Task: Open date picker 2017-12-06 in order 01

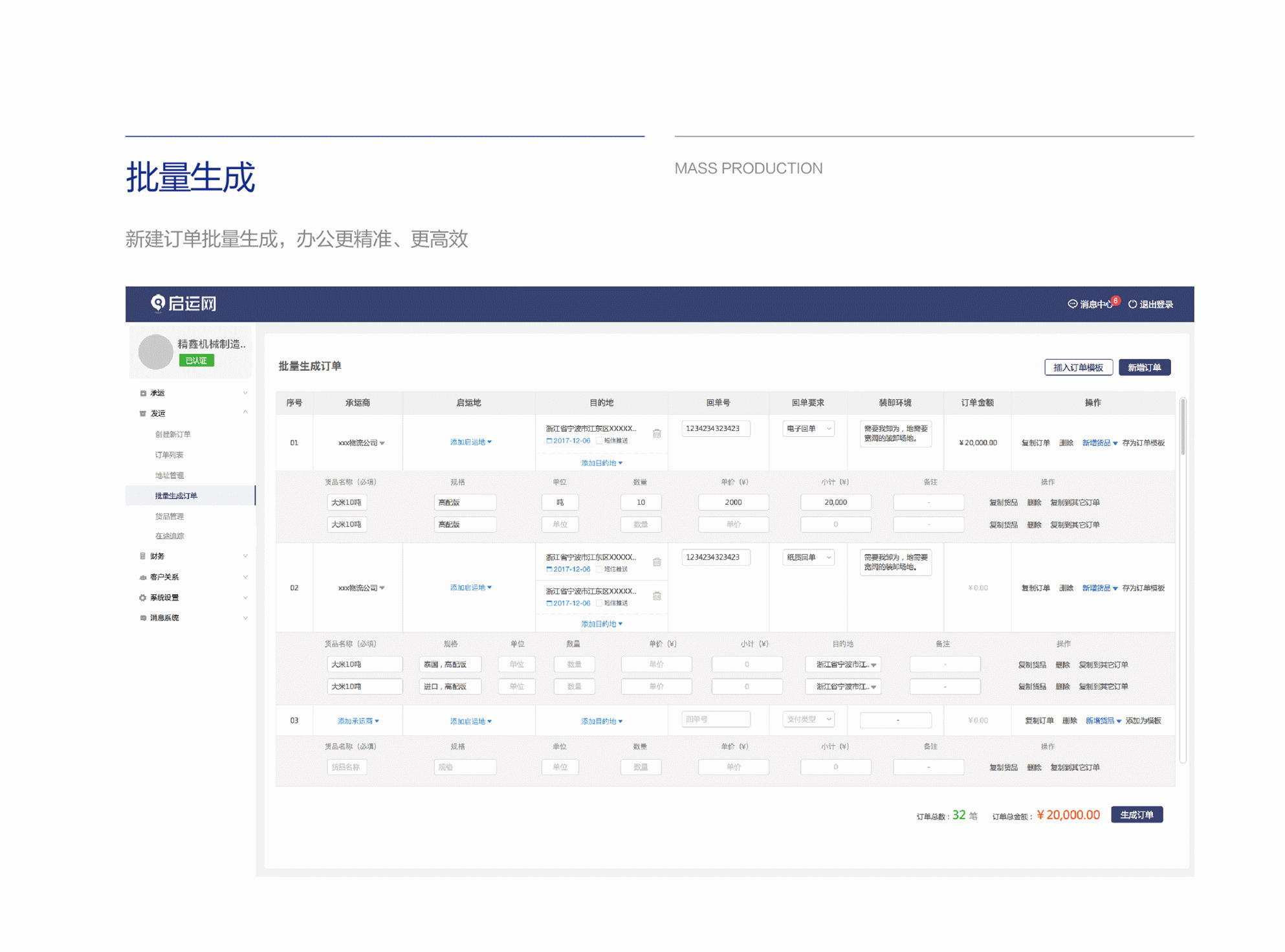Action: [x=568, y=441]
